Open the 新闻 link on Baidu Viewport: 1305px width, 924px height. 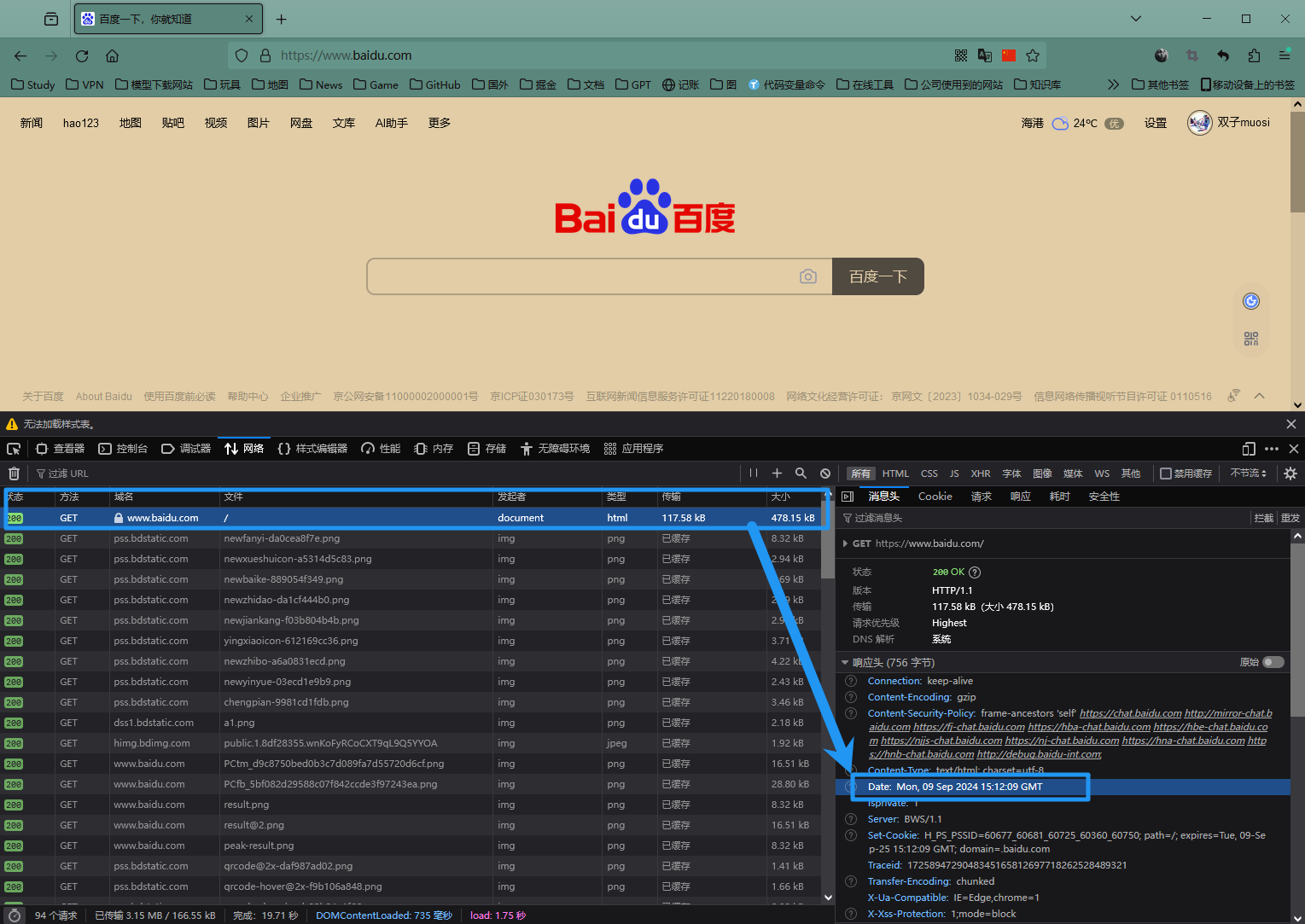tap(32, 123)
